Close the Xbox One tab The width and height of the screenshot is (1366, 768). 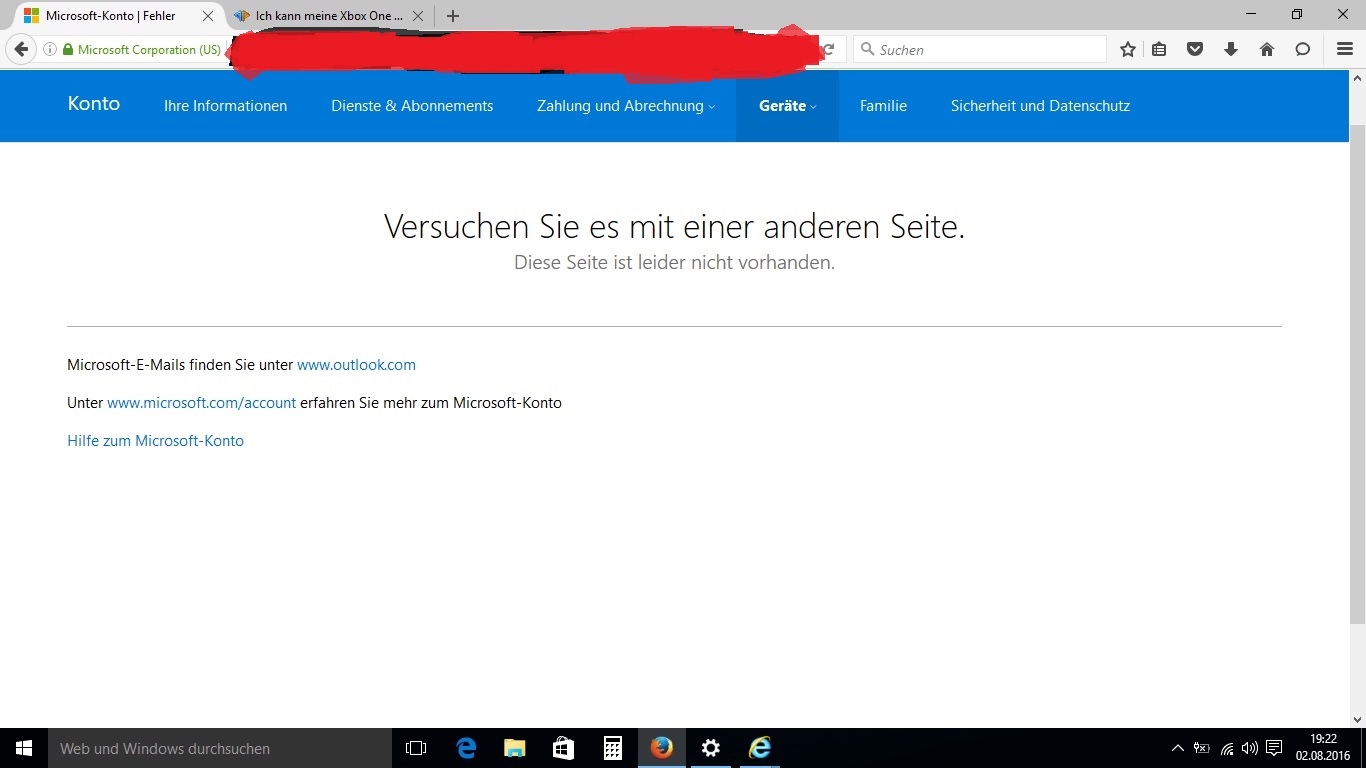click(x=418, y=16)
